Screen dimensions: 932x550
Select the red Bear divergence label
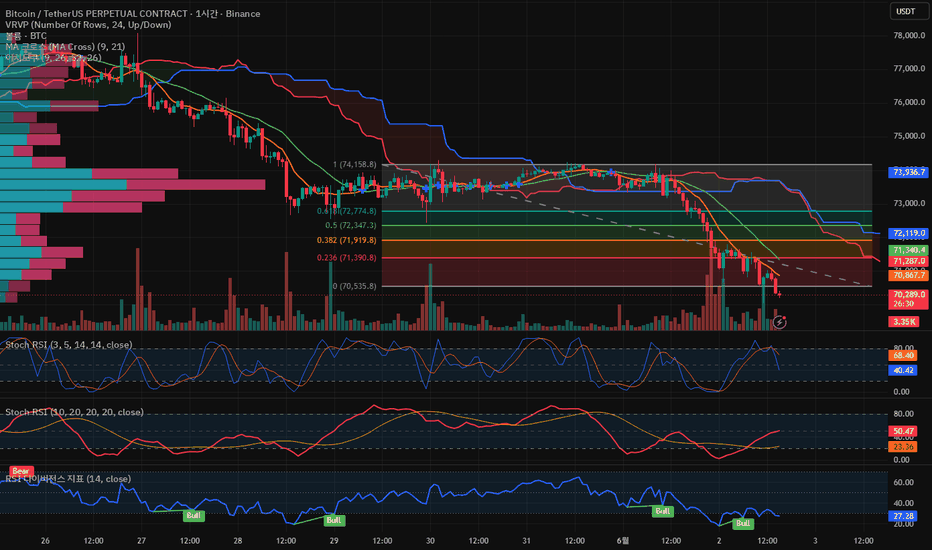click(x=21, y=471)
